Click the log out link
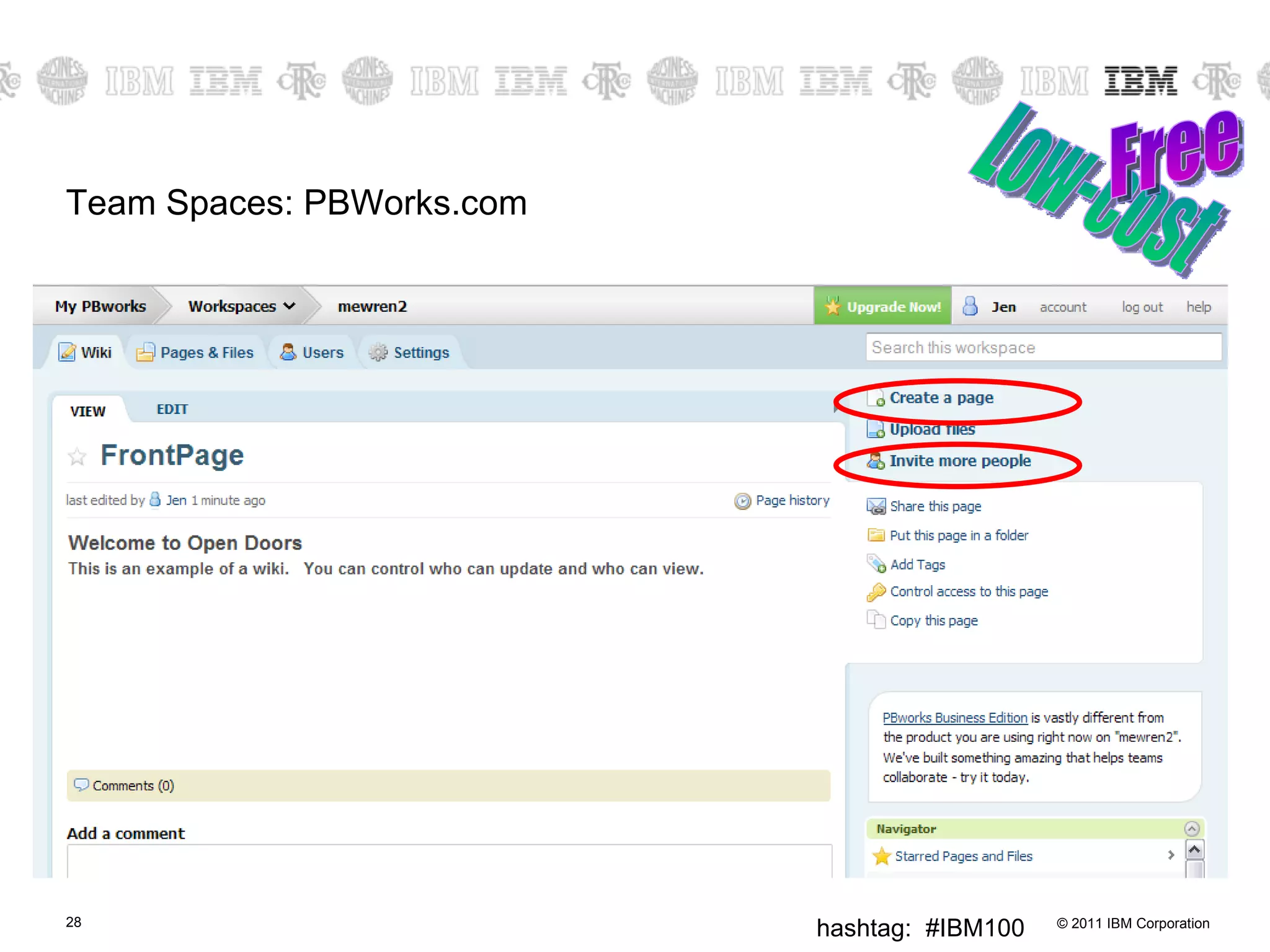This screenshot has width=1270, height=952. 1142,307
